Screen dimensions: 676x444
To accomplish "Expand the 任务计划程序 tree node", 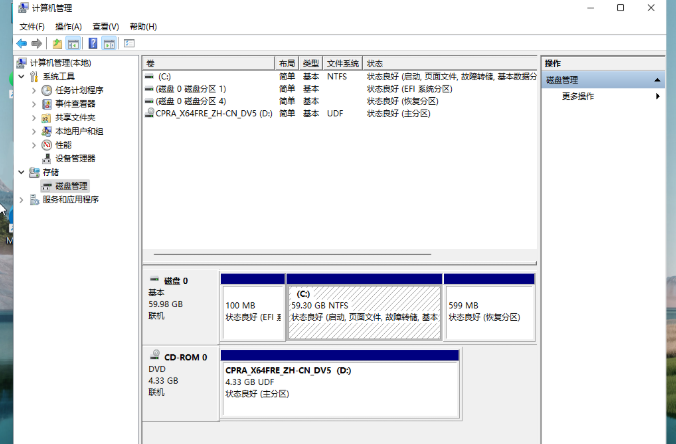I will tap(34, 90).
